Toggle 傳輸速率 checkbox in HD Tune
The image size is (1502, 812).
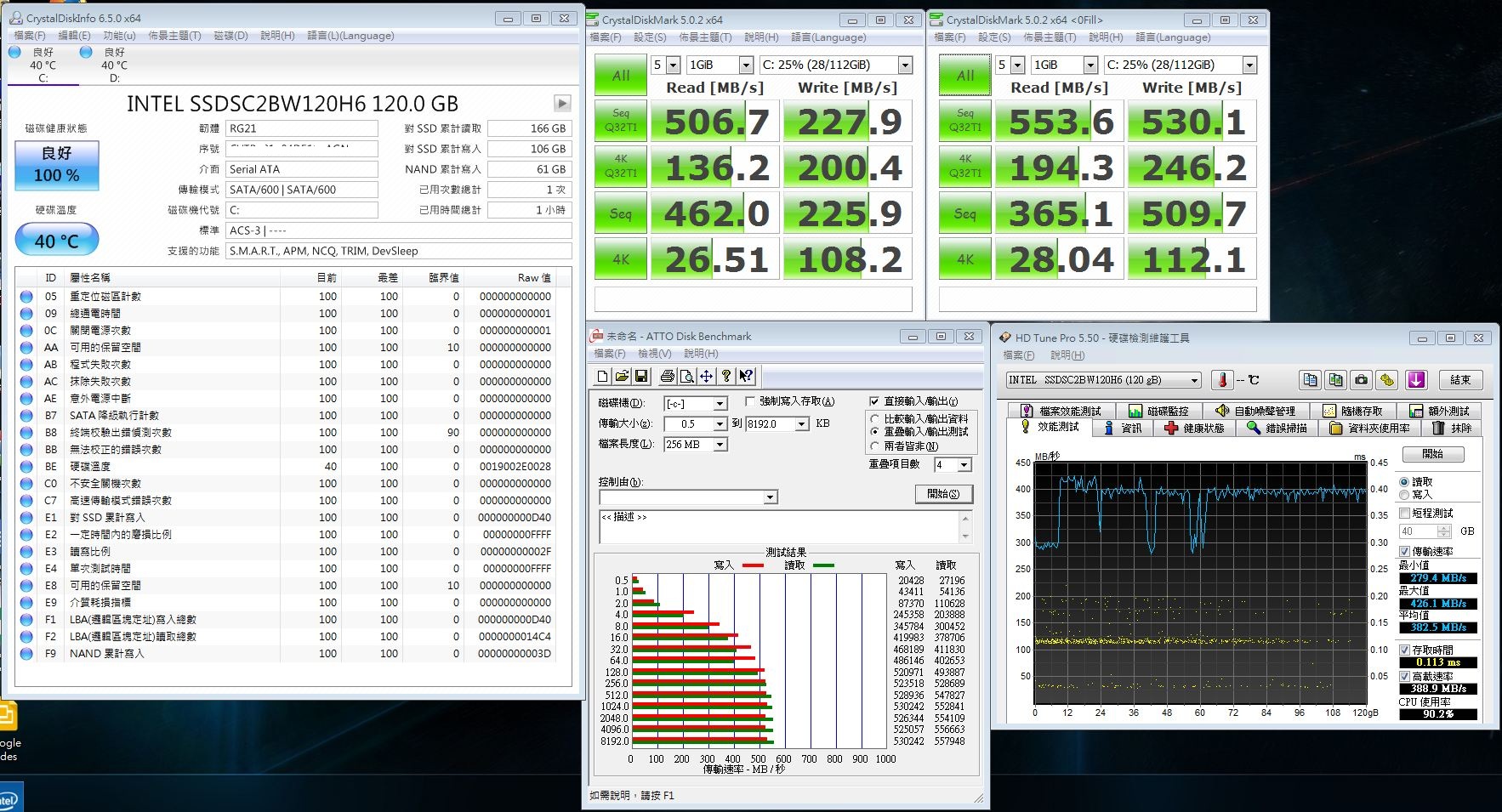click(1405, 551)
